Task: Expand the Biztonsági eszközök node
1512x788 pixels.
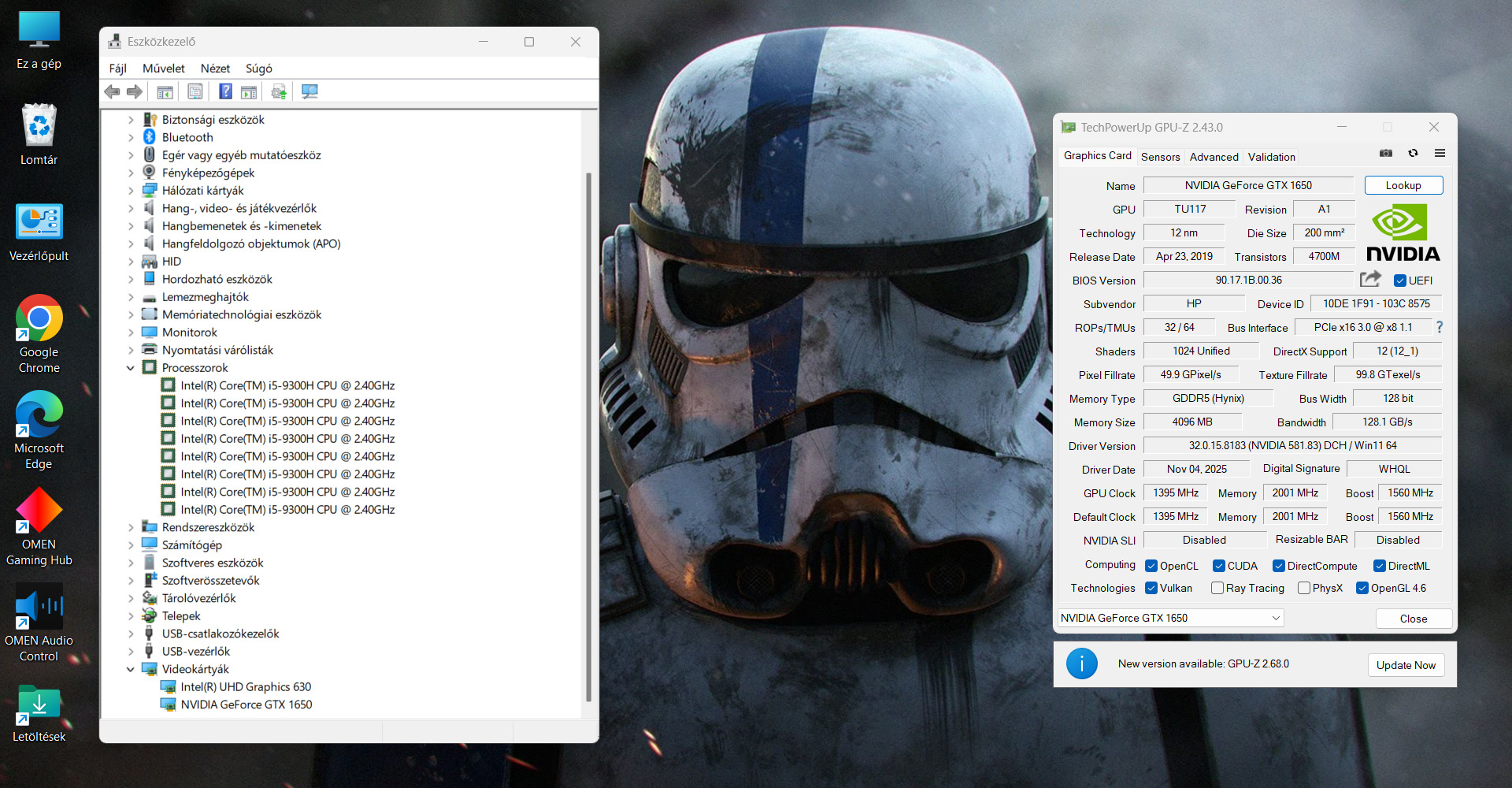Action: pyautogui.click(x=131, y=120)
